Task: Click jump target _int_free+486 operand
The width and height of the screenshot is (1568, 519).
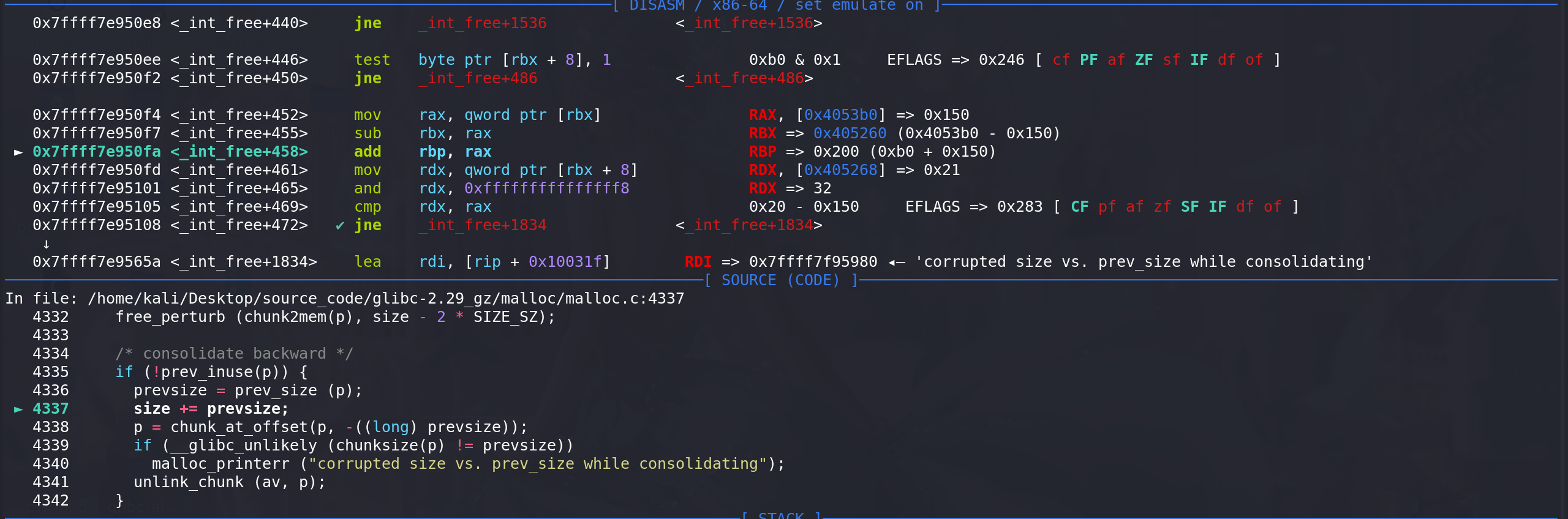Action: click(478, 78)
